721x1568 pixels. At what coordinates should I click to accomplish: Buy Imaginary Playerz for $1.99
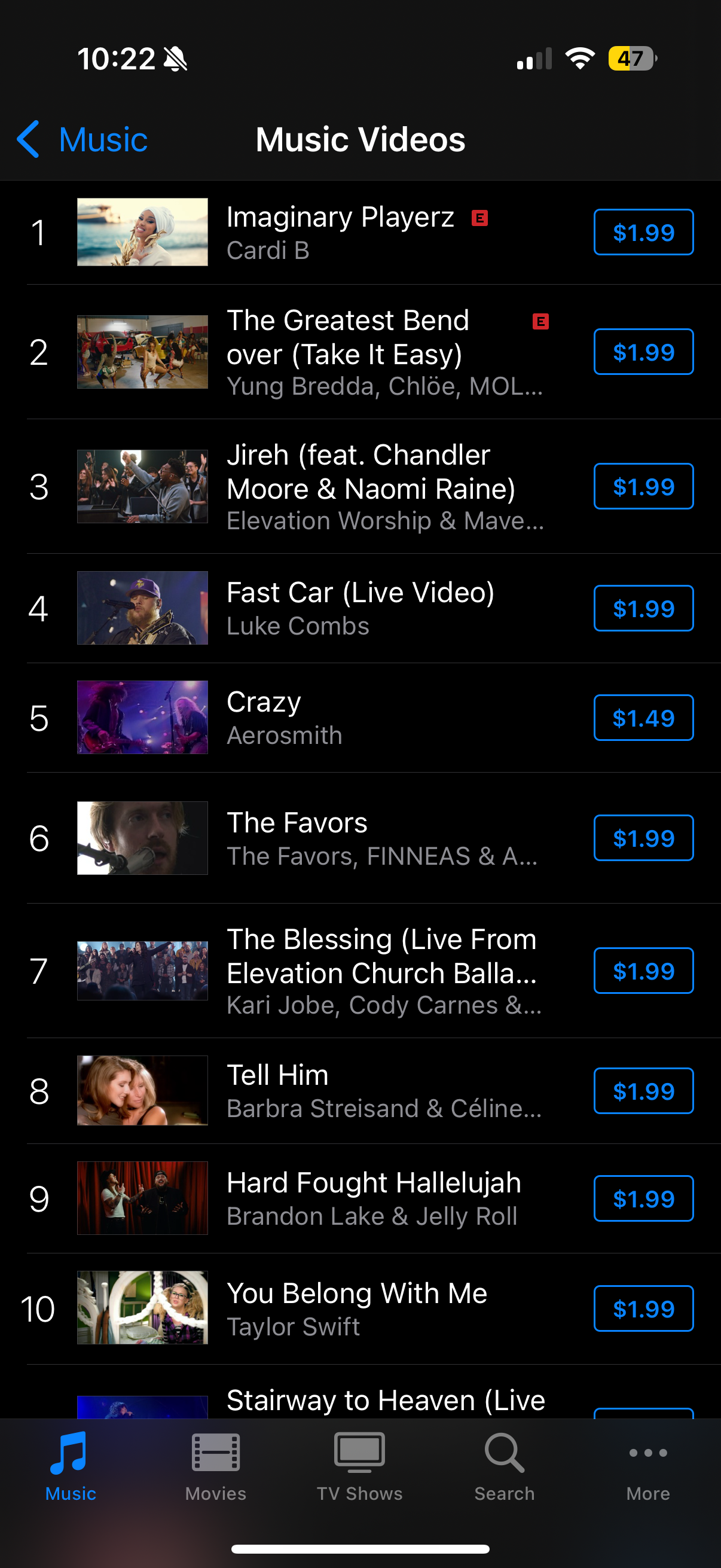tap(643, 233)
